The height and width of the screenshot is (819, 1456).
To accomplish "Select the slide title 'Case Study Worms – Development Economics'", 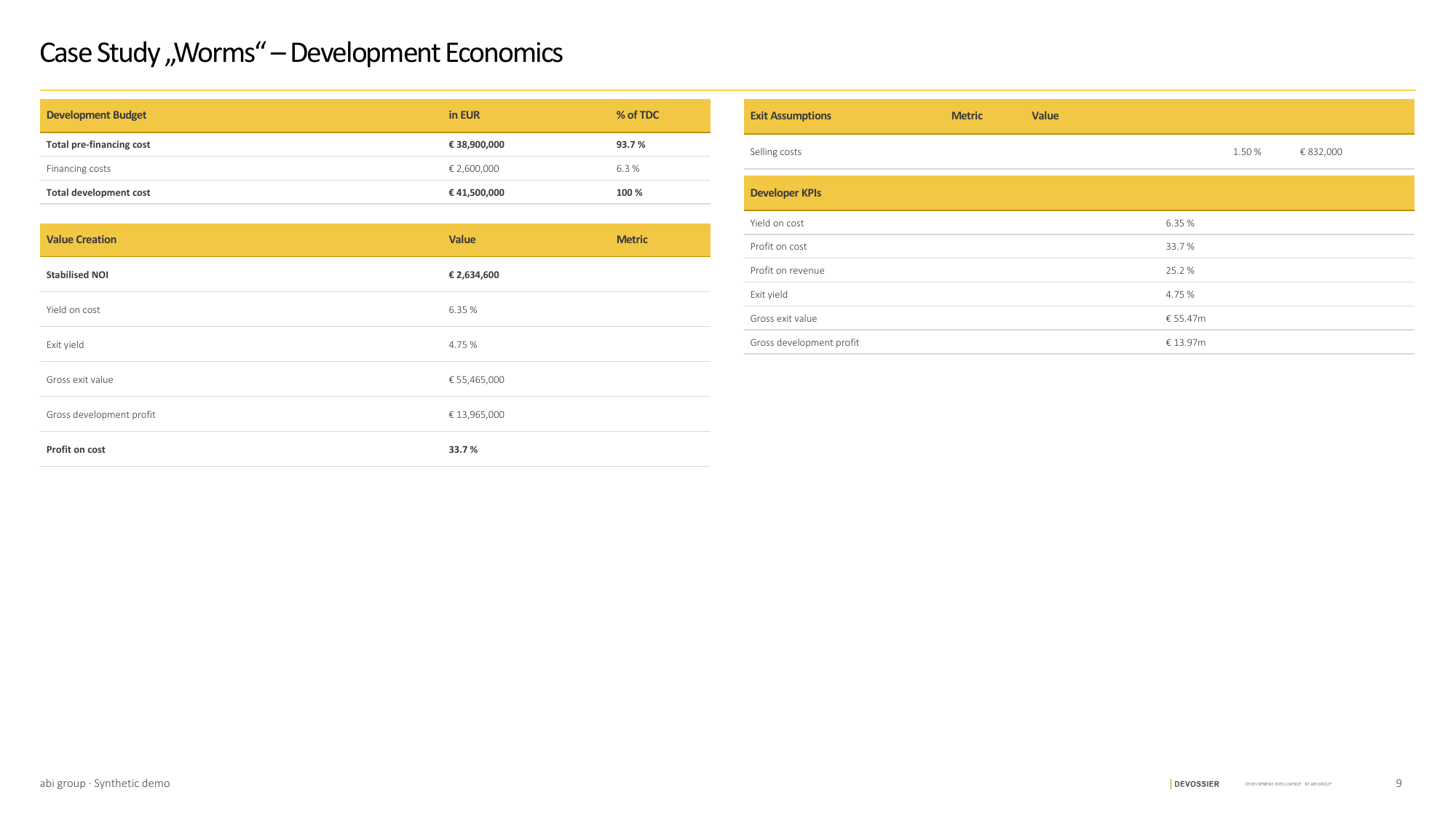I will 301,53.
